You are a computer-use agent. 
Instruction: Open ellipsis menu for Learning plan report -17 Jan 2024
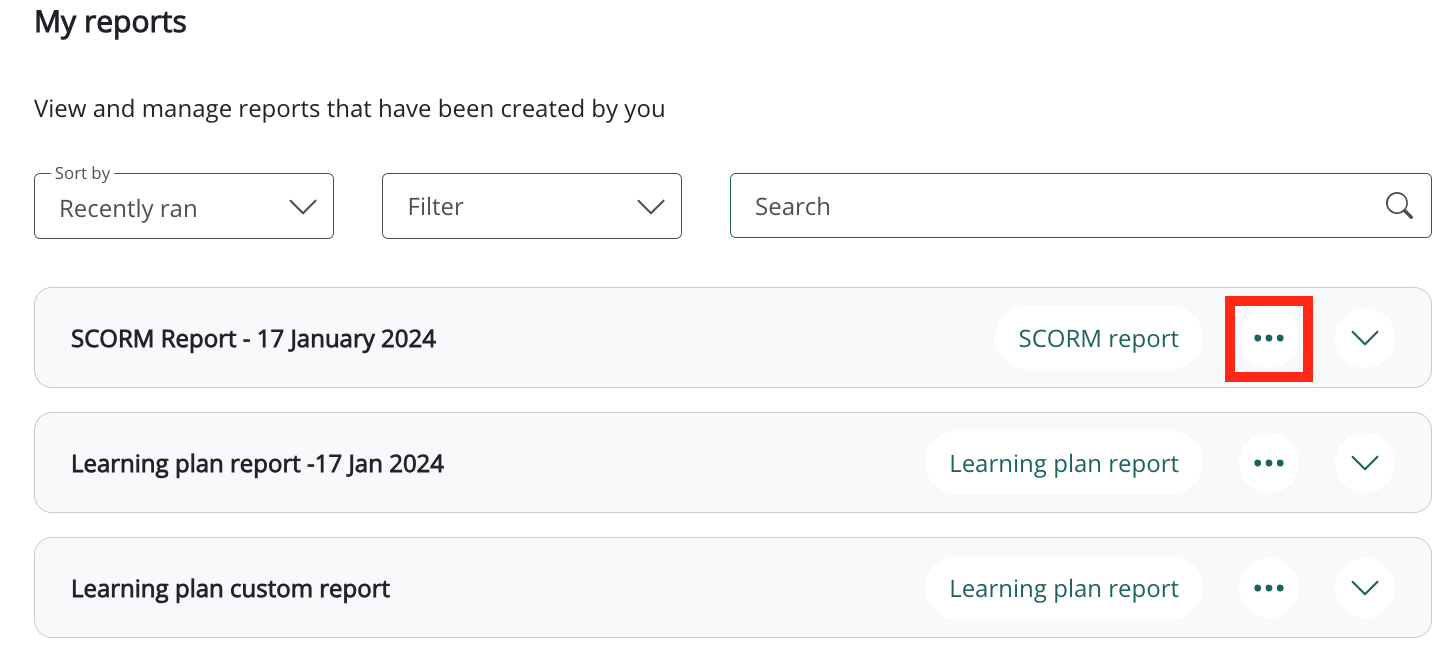pos(1268,463)
